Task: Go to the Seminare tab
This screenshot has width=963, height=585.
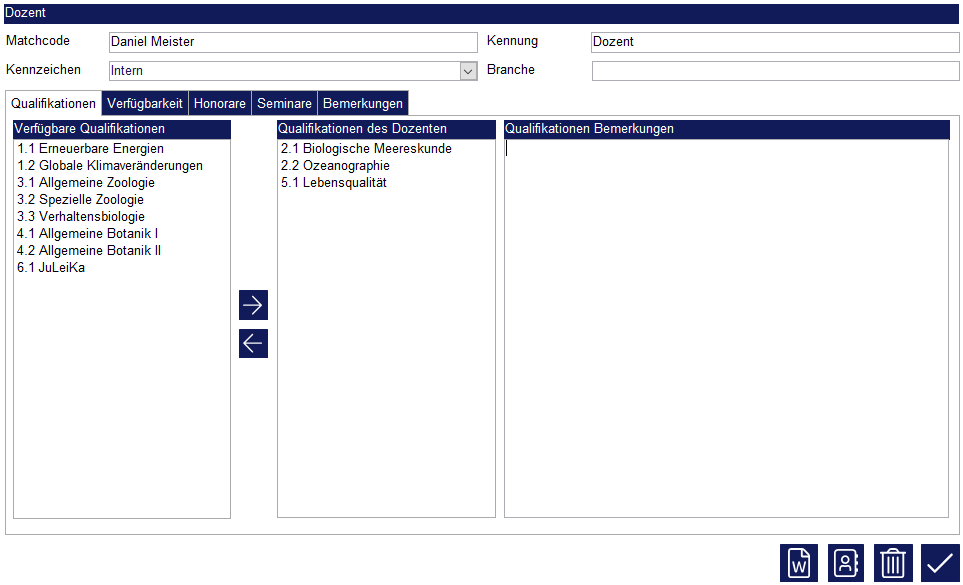Action: (284, 104)
